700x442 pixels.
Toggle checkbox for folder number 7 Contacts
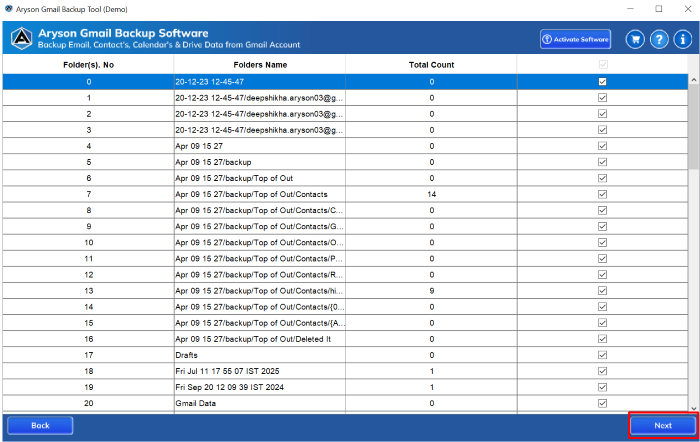tap(602, 194)
